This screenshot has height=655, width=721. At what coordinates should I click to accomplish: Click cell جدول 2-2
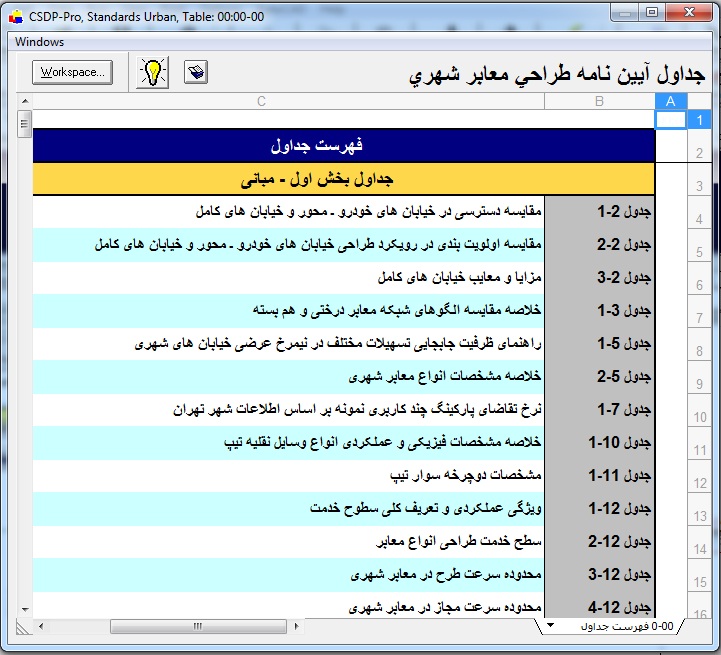(600, 245)
